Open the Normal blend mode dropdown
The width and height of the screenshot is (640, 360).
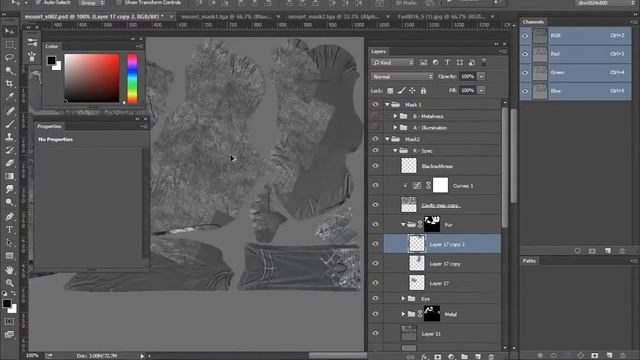coord(402,77)
